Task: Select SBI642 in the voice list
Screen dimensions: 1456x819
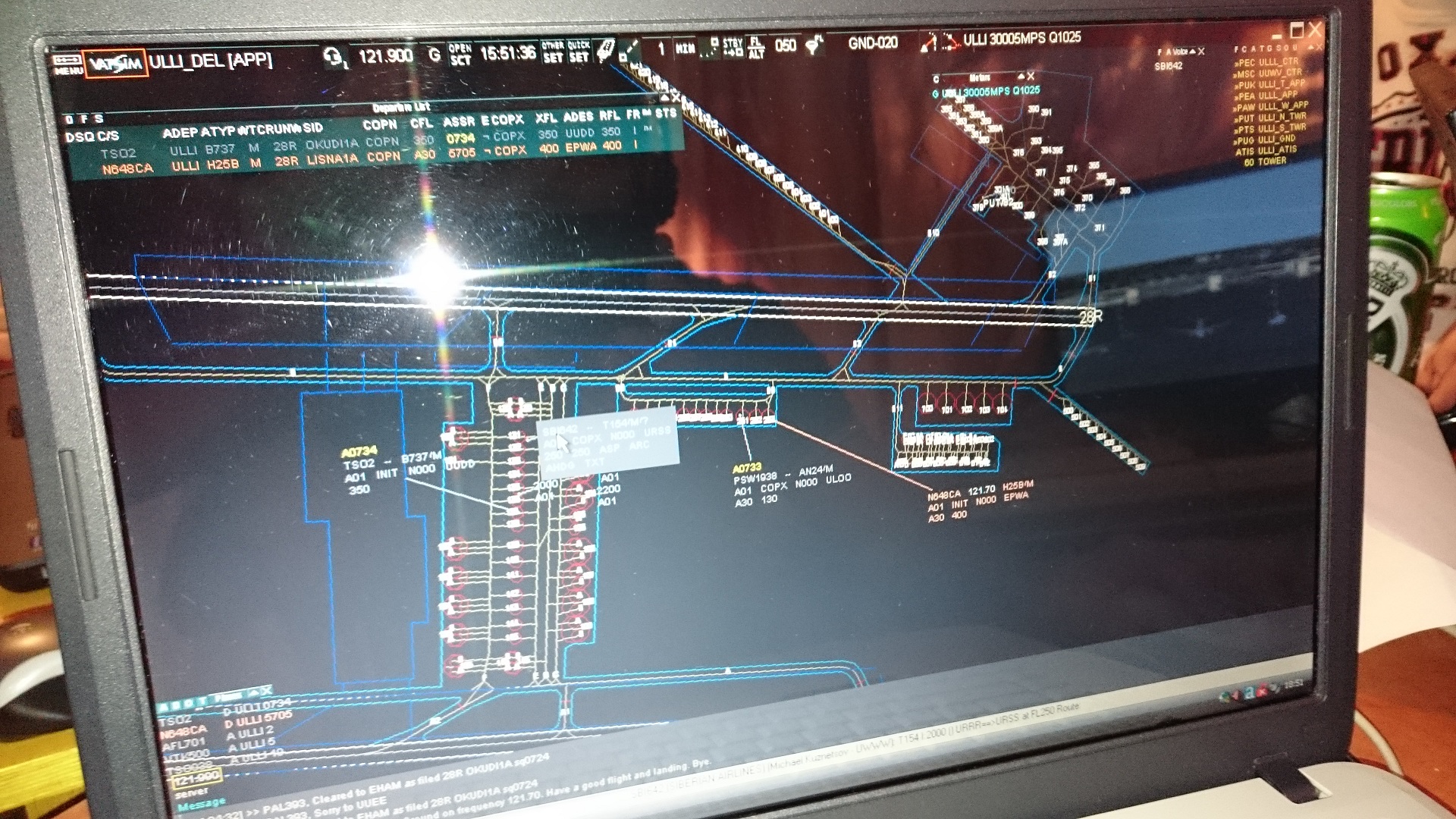Action: (1168, 66)
